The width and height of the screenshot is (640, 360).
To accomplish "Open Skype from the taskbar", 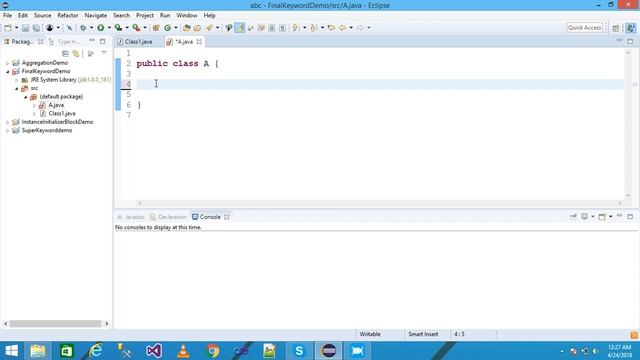I will (299, 351).
